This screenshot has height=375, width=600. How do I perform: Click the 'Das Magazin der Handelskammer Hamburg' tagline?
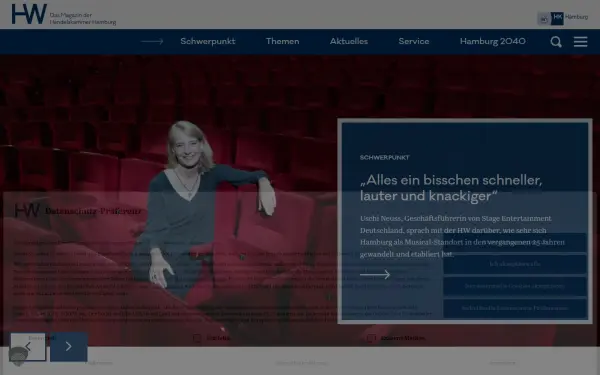(x=83, y=18)
